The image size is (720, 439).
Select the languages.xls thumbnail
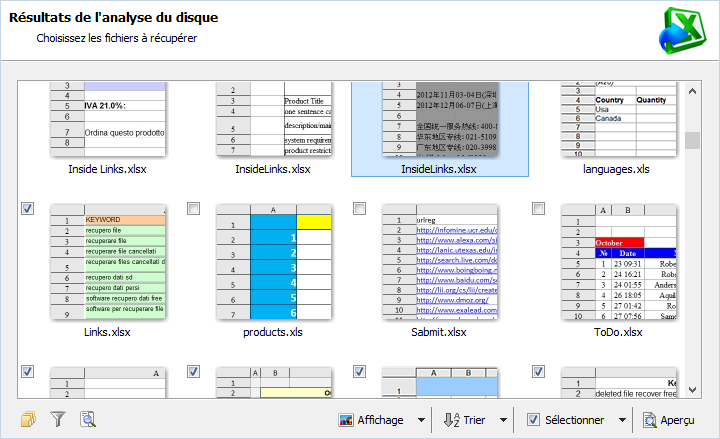[x=619, y=119]
